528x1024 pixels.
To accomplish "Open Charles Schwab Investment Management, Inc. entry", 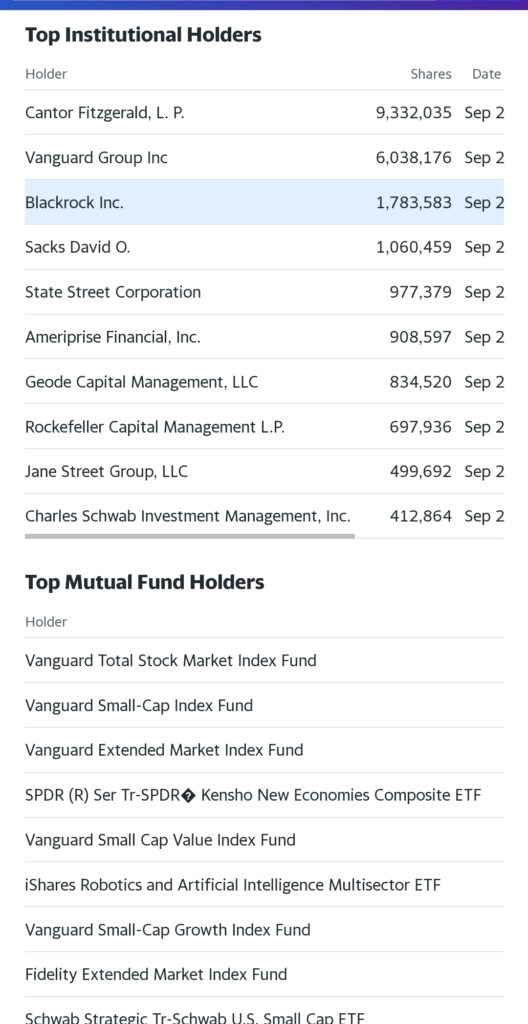I will pyautogui.click(x=264, y=517).
